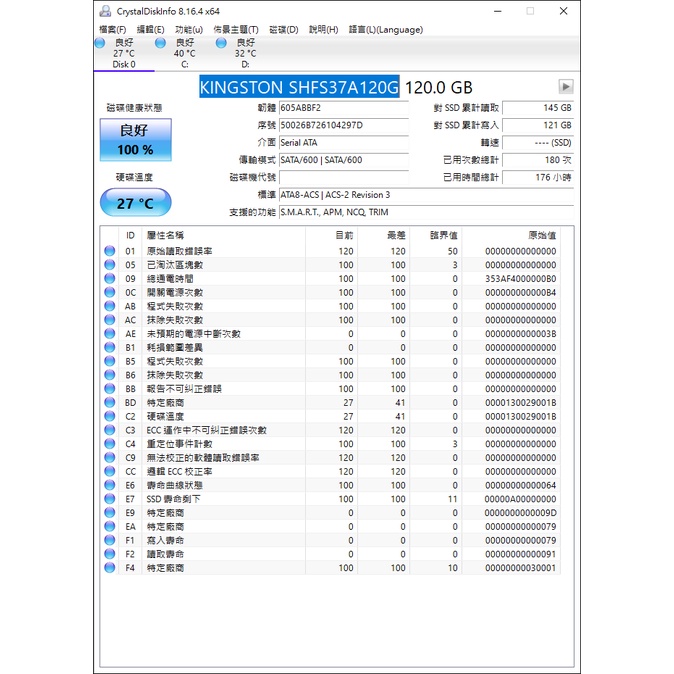This screenshot has height=674, width=674.
Task: Select the C: drive status icon
Action: pos(160,44)
